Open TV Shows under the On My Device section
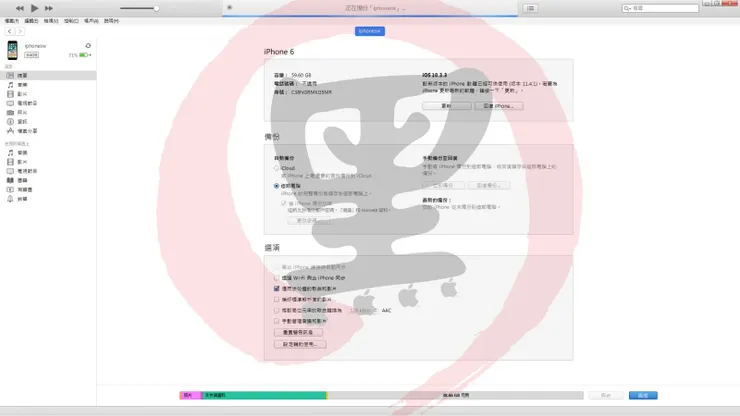 pos(48,171)
